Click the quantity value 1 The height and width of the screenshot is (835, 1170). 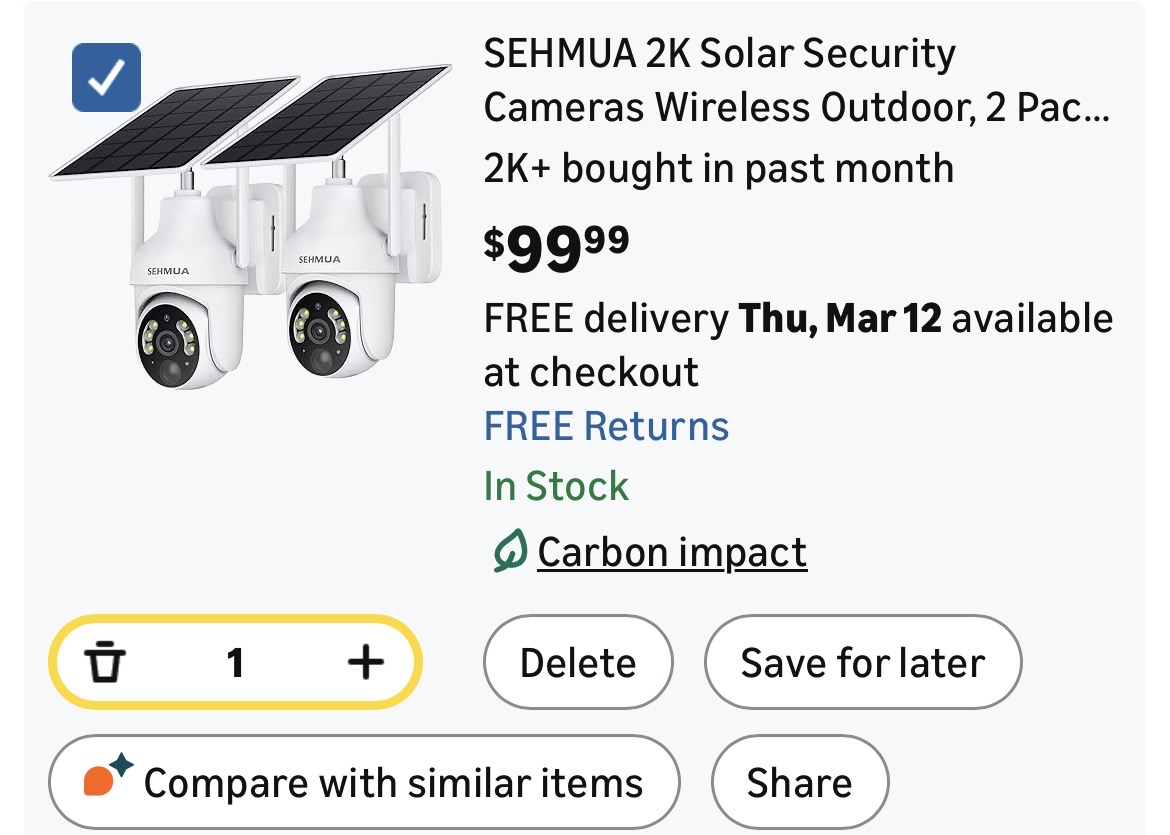[x=235, y=662]
